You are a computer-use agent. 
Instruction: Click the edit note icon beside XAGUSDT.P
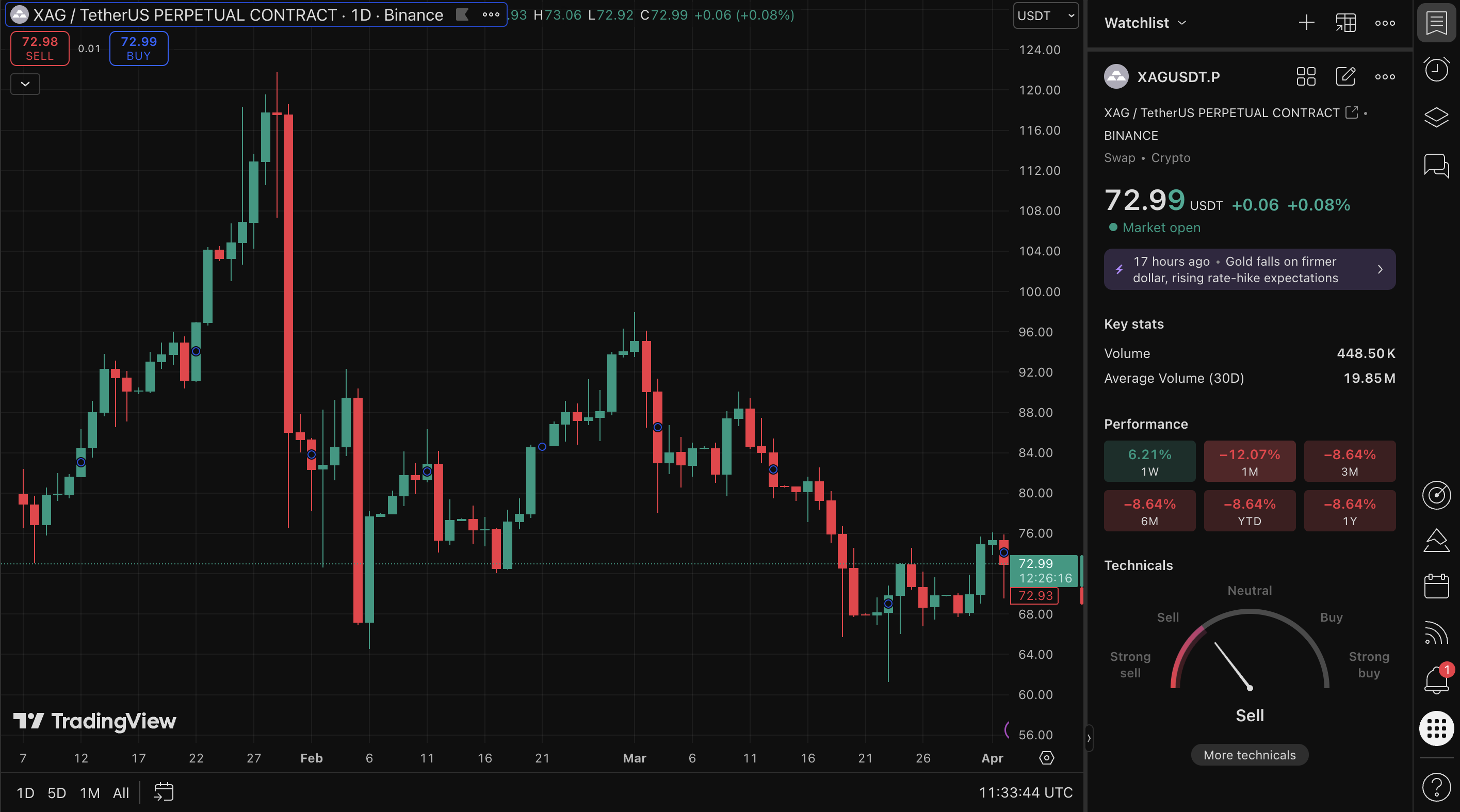[x=1345, y=76]
